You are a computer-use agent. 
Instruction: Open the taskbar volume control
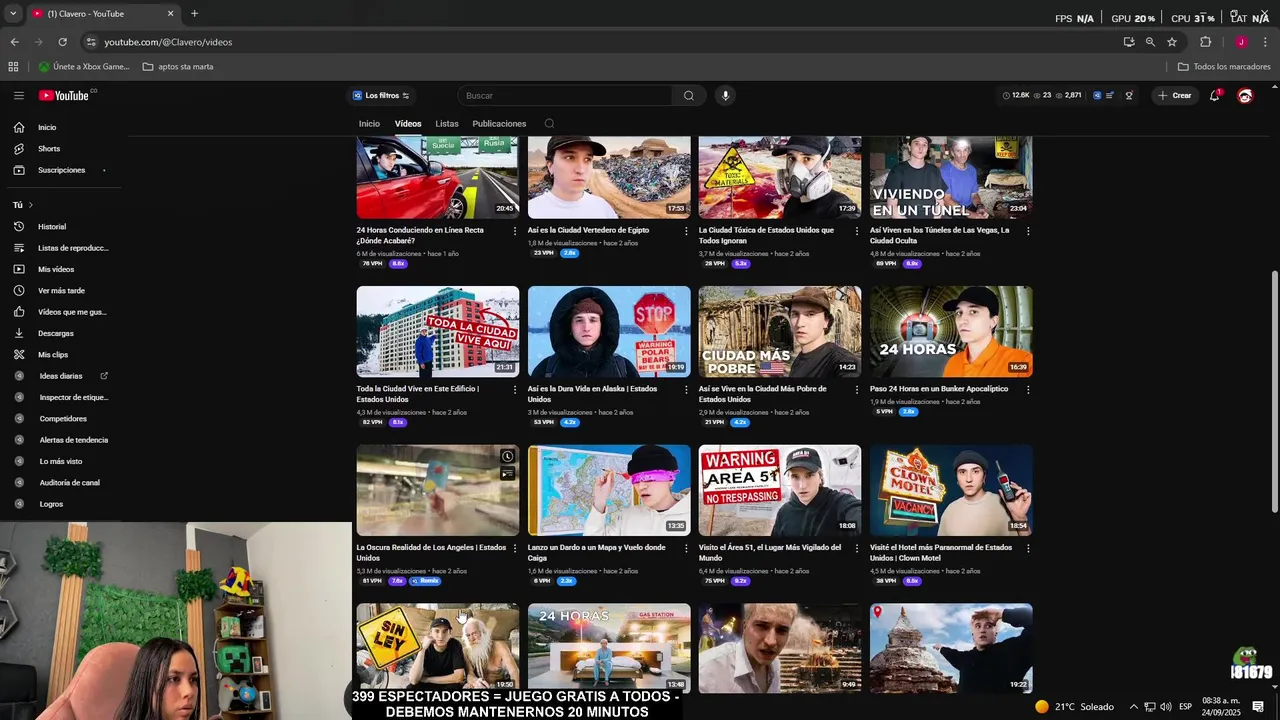coord(1166,707)
